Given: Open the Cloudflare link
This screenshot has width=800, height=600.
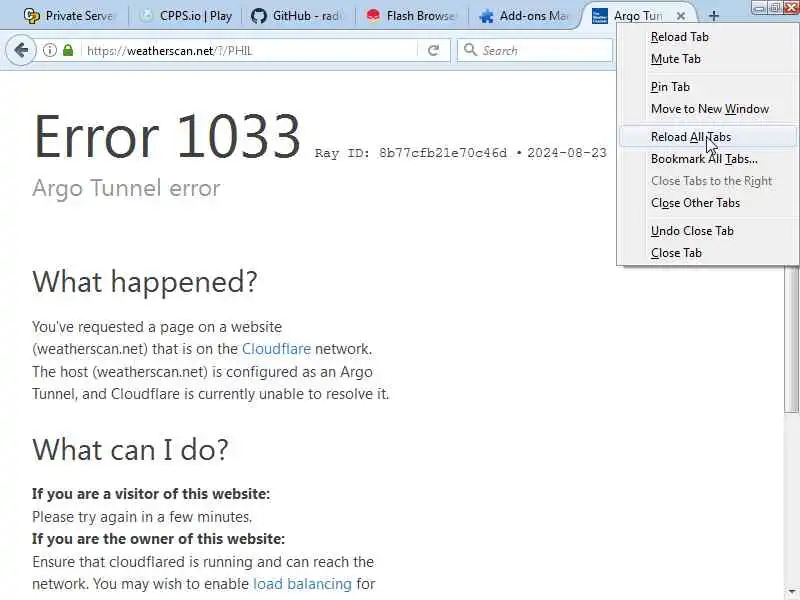Looking at the screenshot, I should click(x=276, y=349).
